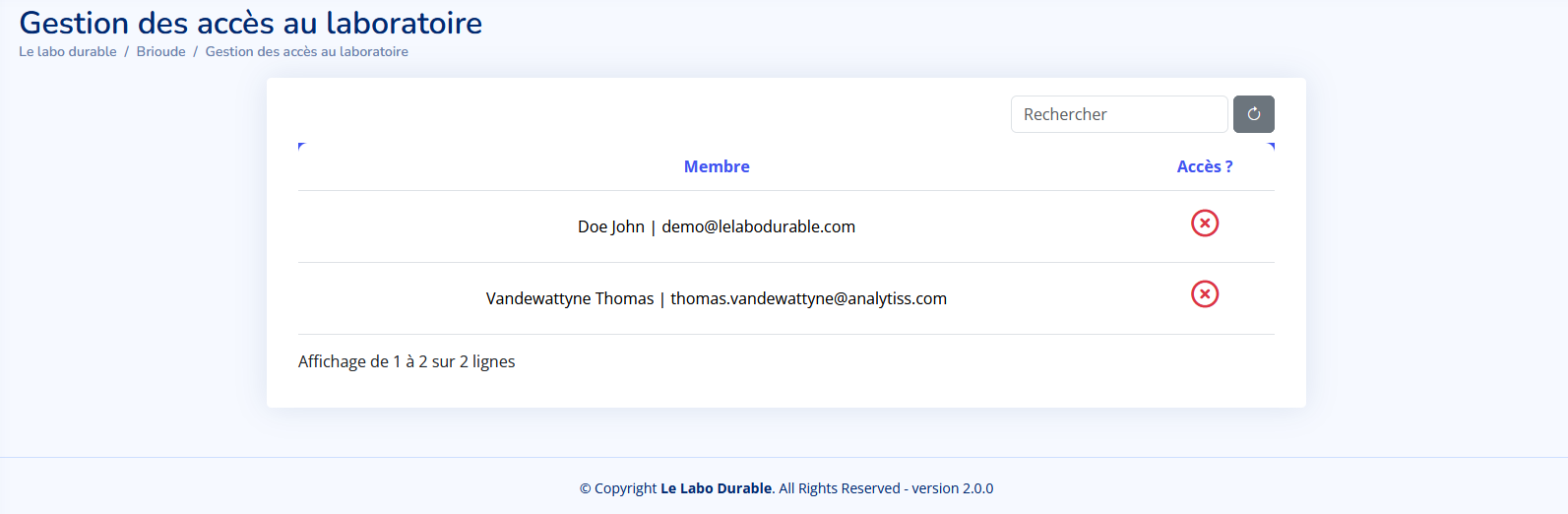The image size is (1568, 514).
Task: Toggle lab access for Doe John
Action: (1205, 224)
